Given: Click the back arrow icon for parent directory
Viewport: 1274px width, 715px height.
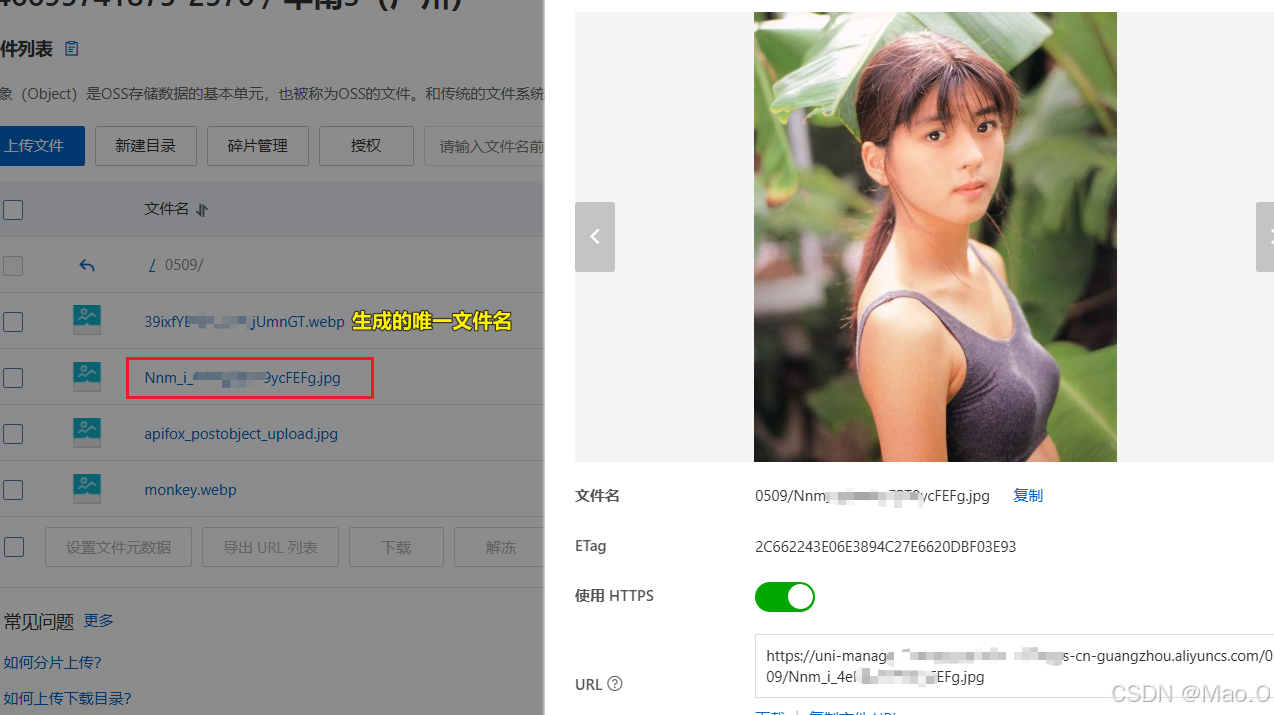Looking at the screenshot, I should click(87, 265).
